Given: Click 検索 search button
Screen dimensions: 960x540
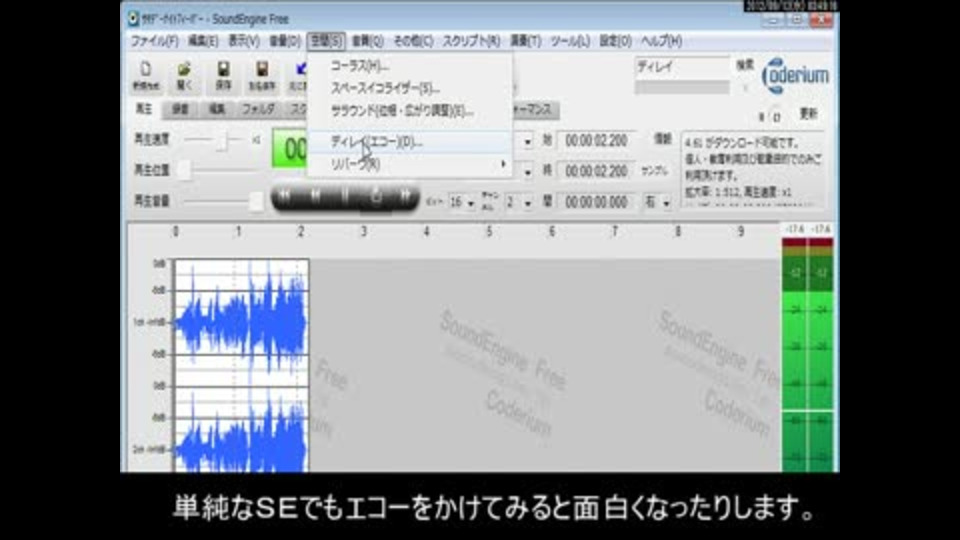Looking at the screenshot, I should [745, 66].
